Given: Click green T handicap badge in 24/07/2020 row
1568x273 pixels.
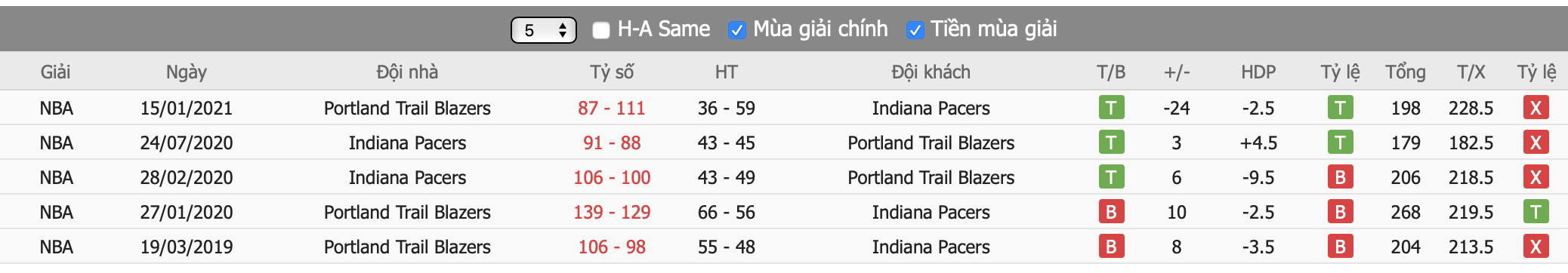Looking at the screenshot, I should (1340, 143).
